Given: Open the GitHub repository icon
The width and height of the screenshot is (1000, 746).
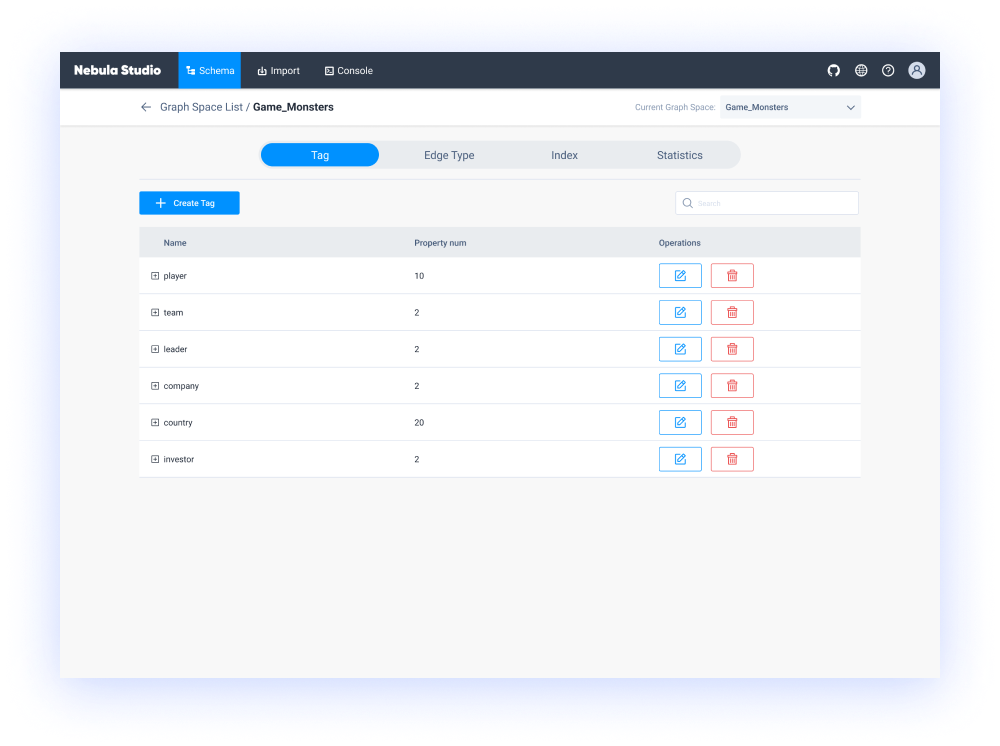Looking at the screenshot, I should point(833,70).
